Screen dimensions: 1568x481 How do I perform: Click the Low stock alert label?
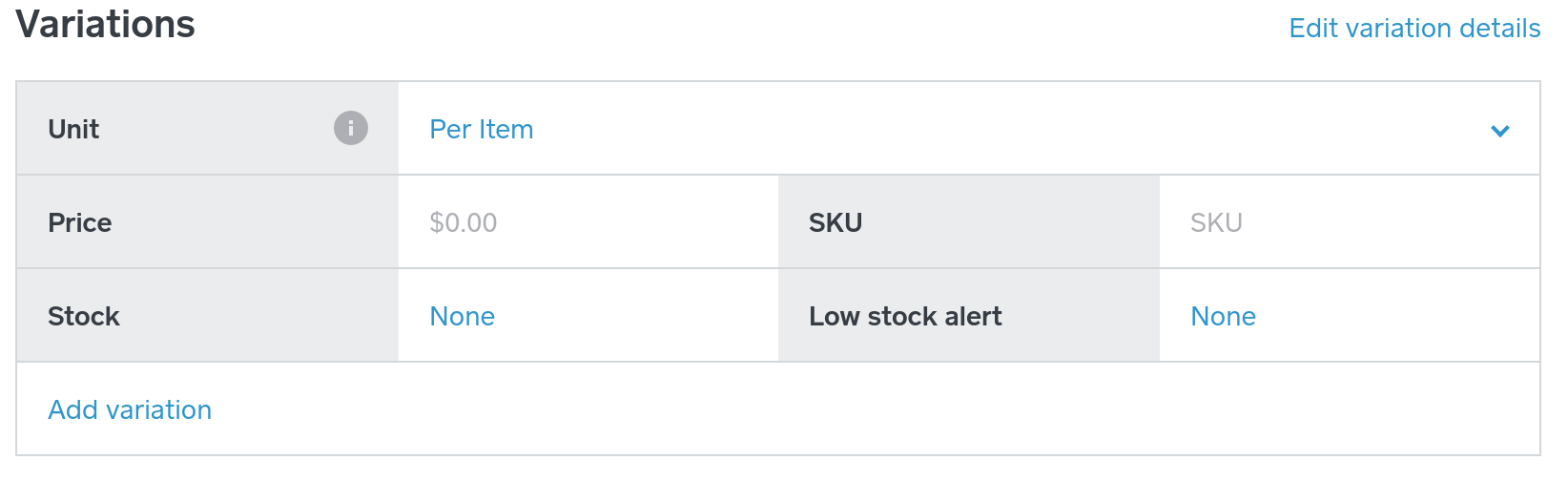pos(905,317)
